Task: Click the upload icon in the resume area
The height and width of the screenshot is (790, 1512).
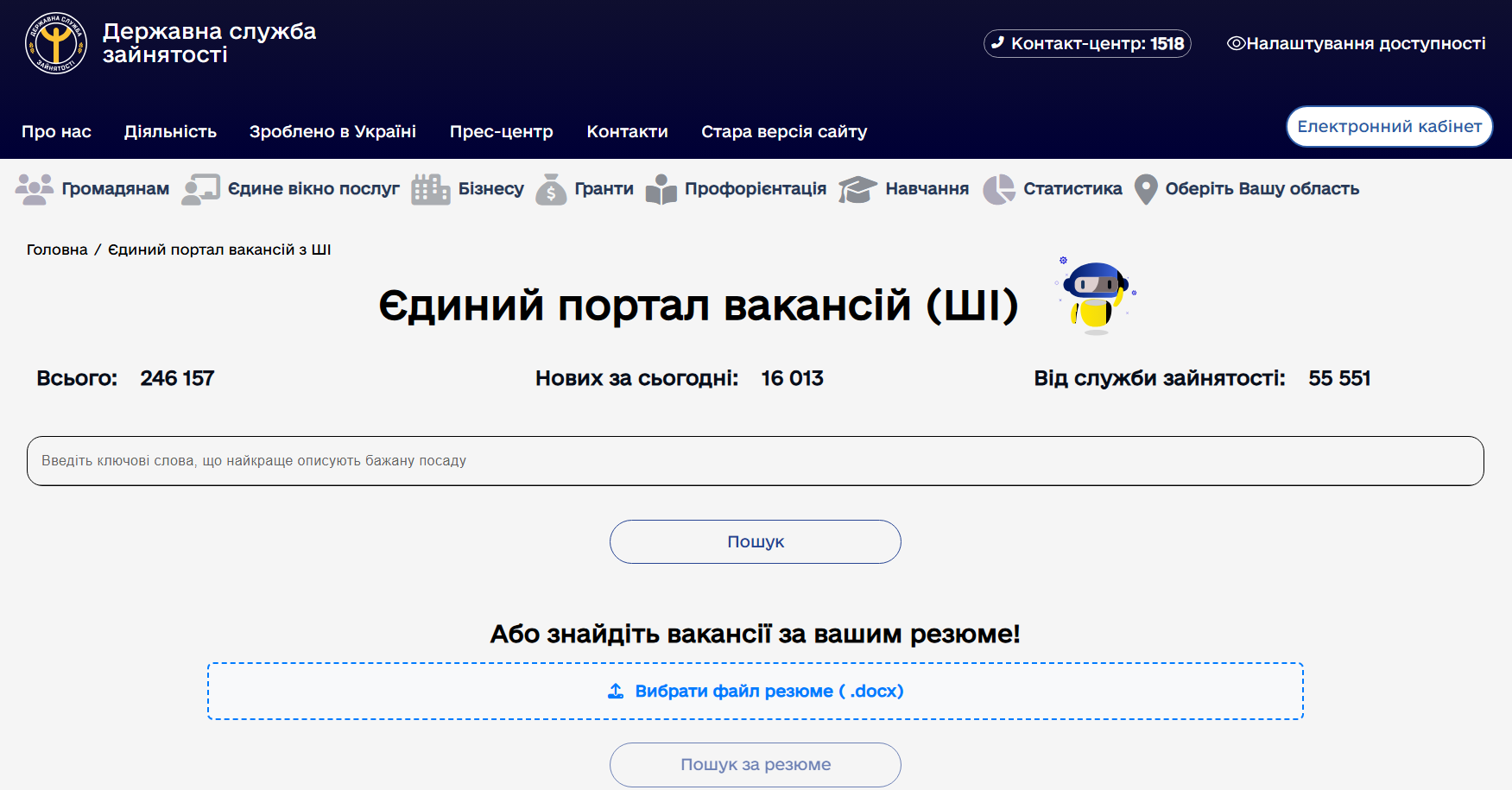Action: (x=616, y=691)
